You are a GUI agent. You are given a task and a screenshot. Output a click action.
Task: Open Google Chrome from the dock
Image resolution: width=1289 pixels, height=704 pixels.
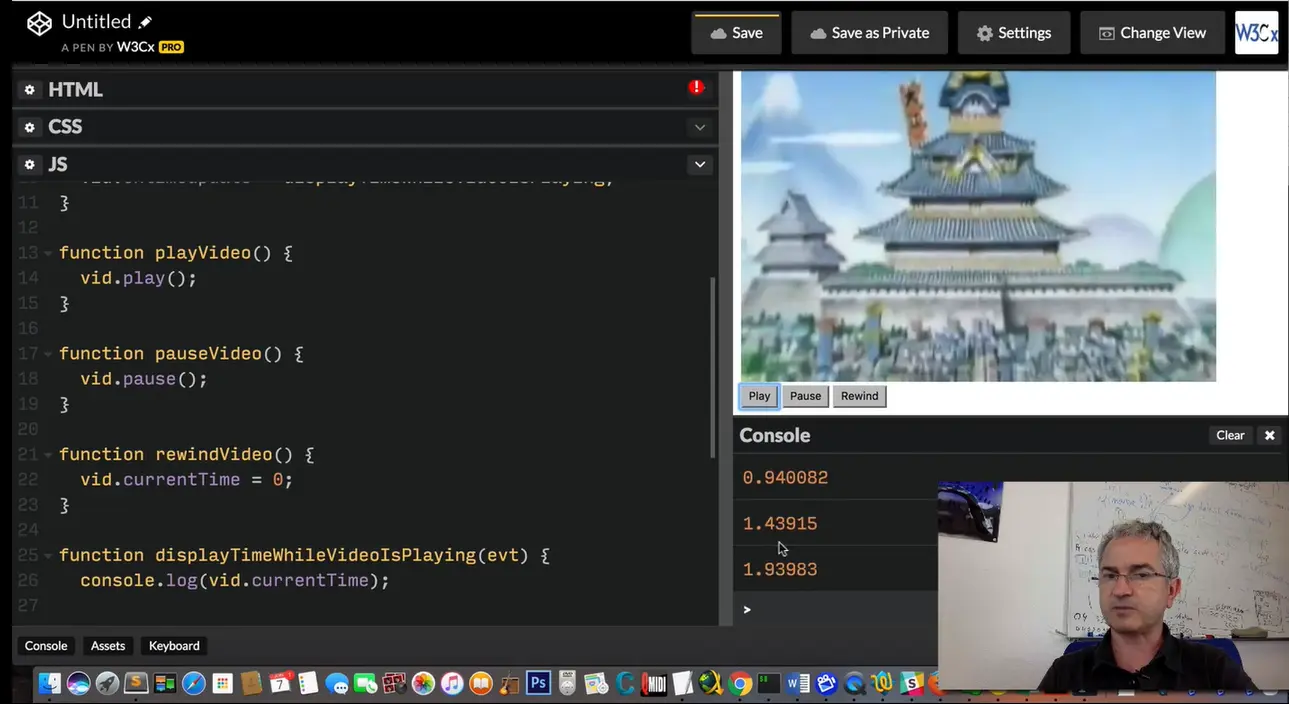point(740,683)
